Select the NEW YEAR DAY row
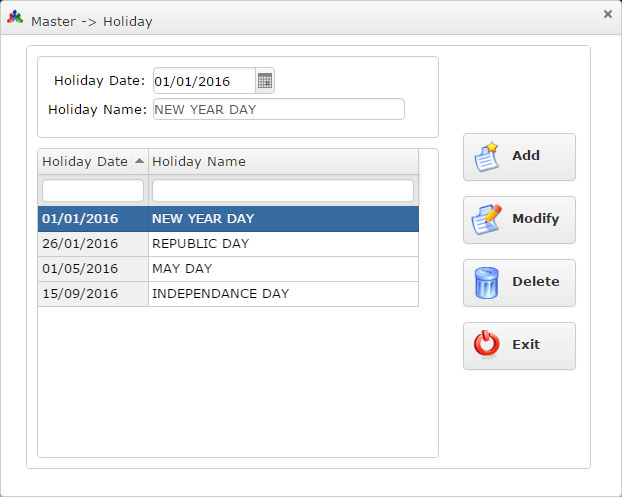622x497 pixels. click(228, 219)
